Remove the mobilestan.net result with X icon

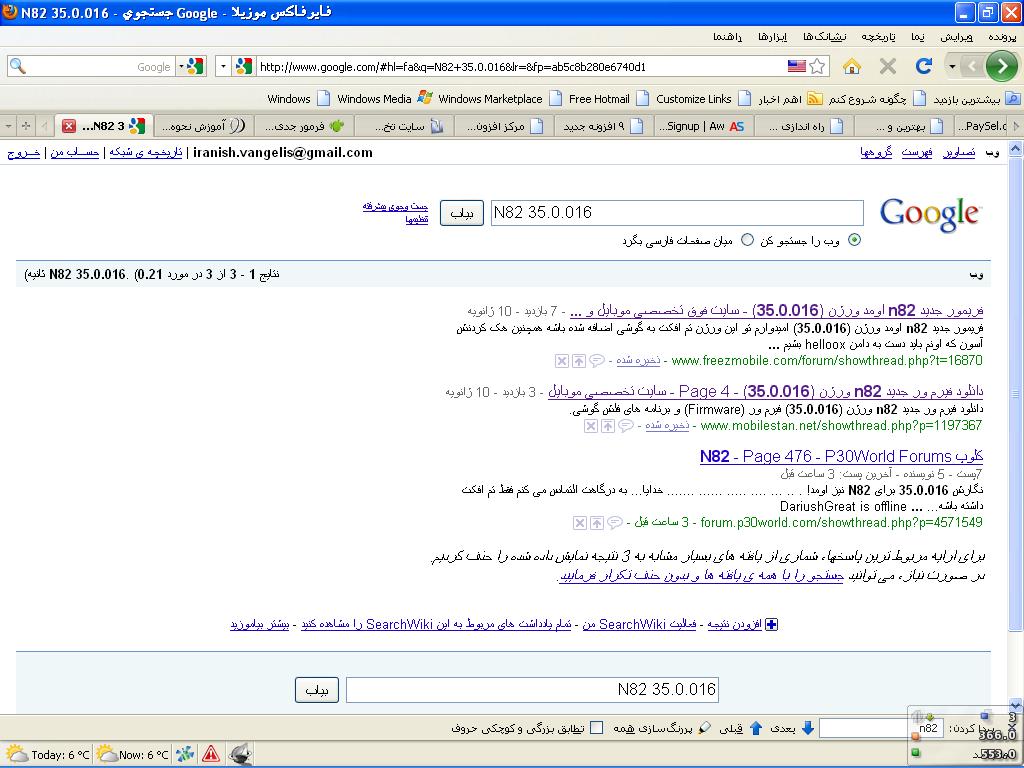[x=590, y=426]
